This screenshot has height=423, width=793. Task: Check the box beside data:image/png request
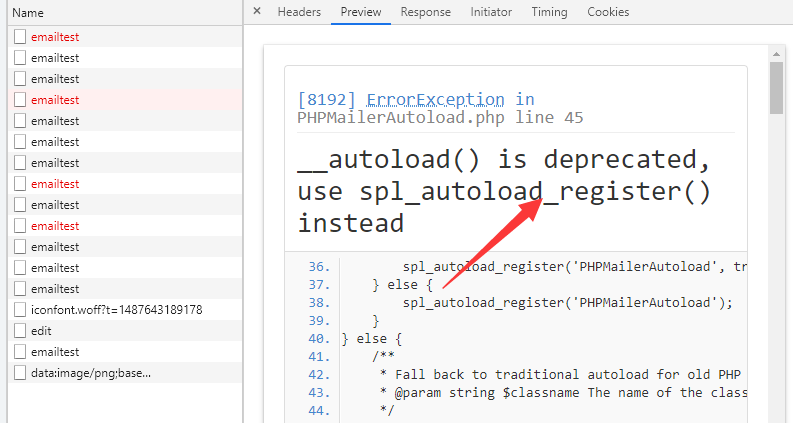pos(20,372)
